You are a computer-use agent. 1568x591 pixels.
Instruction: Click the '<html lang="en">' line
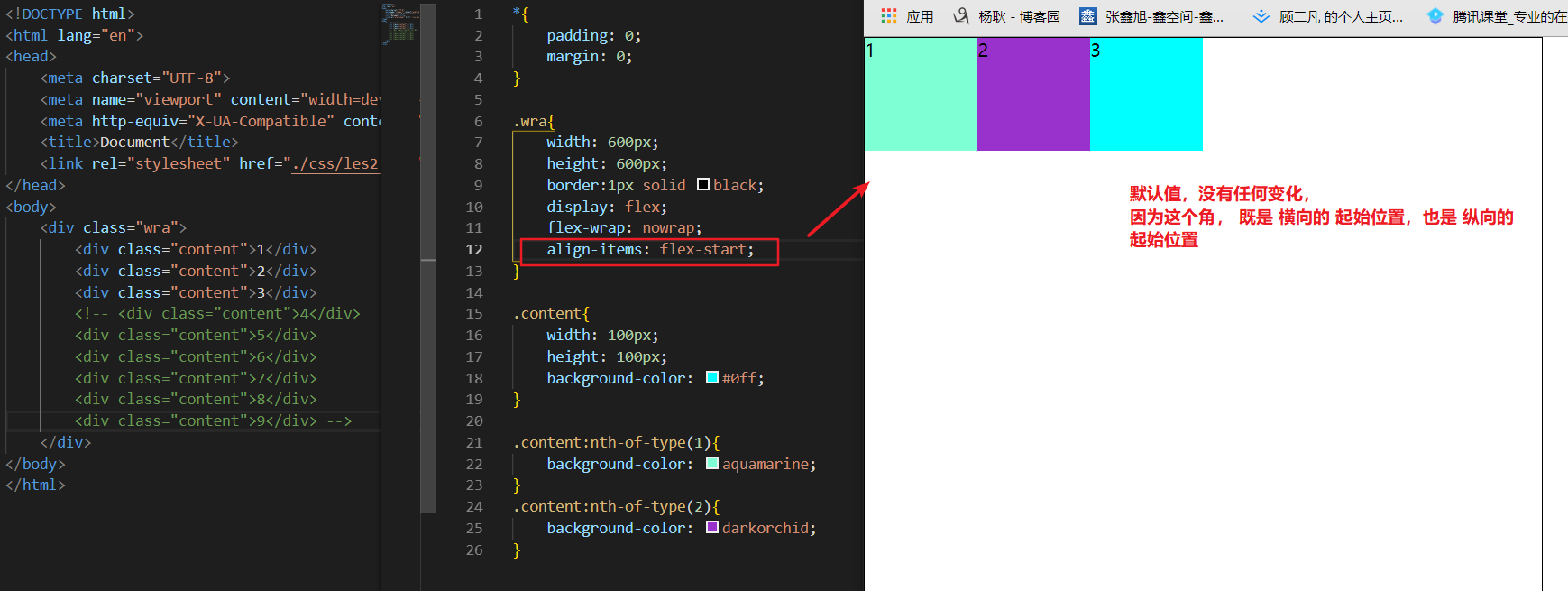click(x=75, y=35)
